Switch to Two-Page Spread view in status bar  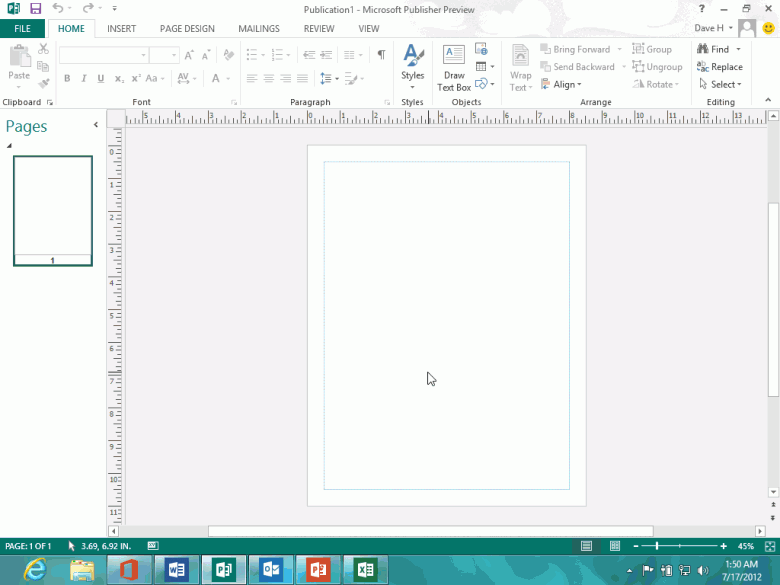(x=615, y=546)
